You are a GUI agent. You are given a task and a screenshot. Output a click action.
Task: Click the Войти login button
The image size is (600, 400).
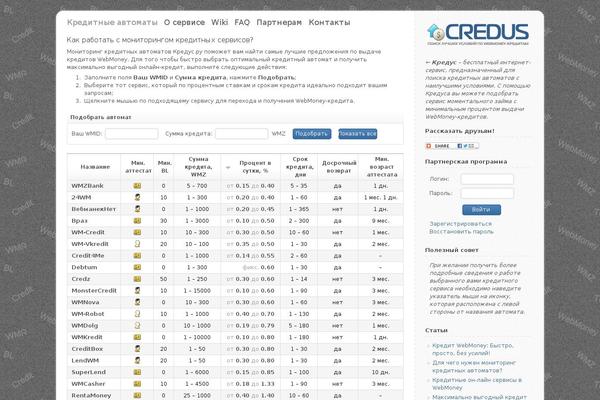pos(481,210)
